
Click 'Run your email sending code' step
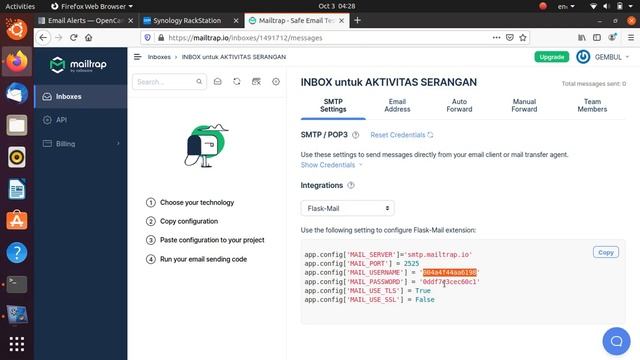(203, 259)
